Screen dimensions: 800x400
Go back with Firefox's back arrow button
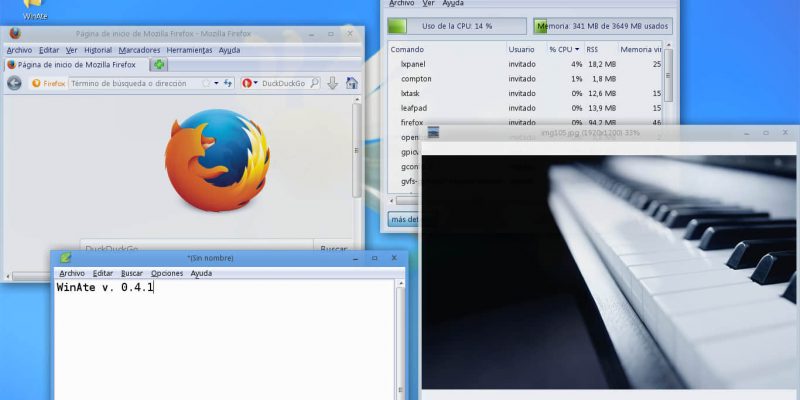coord(14,83)
